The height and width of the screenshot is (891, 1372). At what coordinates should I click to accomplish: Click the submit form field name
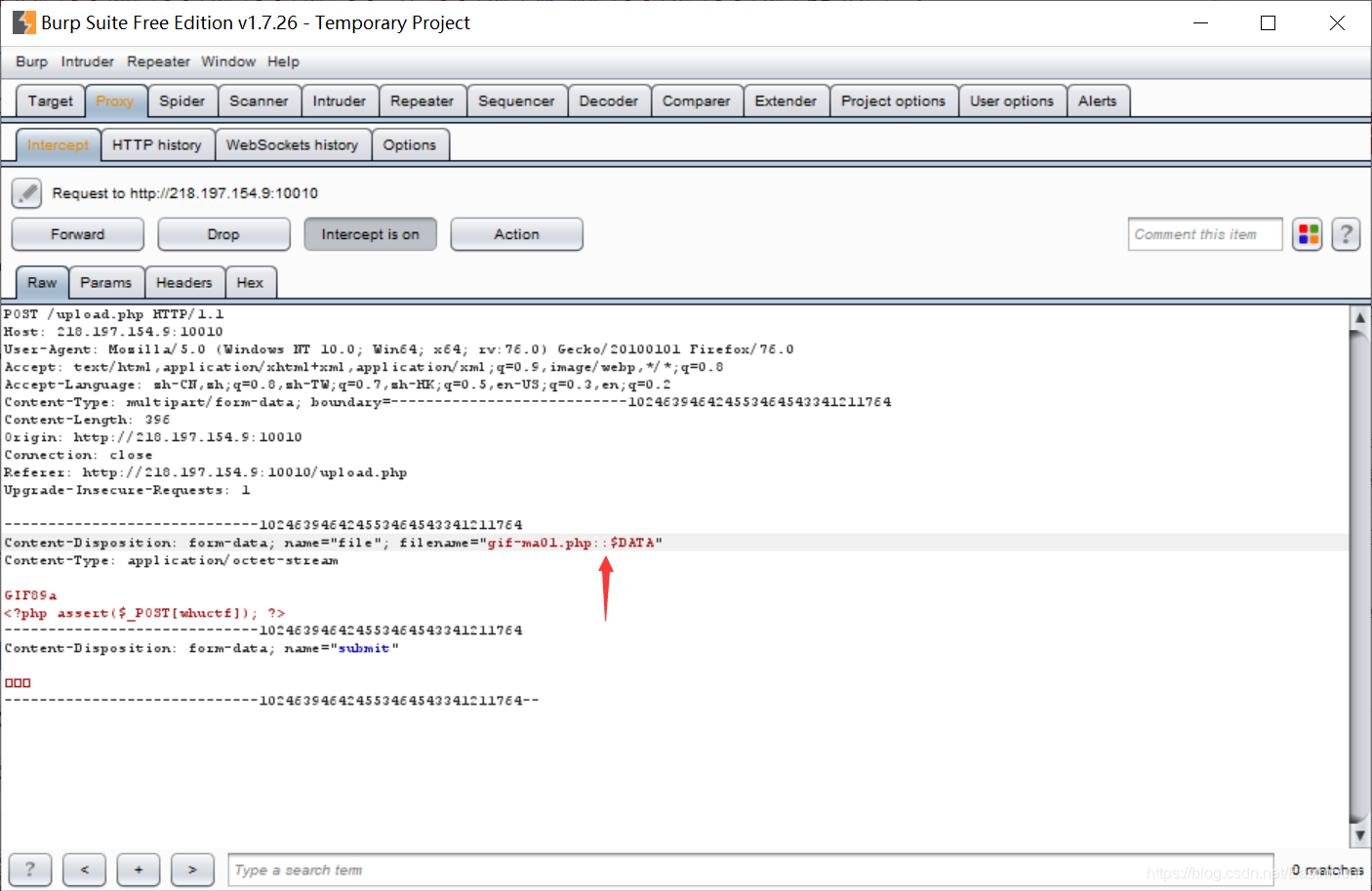pyautogui.click(x=364, y=648)
